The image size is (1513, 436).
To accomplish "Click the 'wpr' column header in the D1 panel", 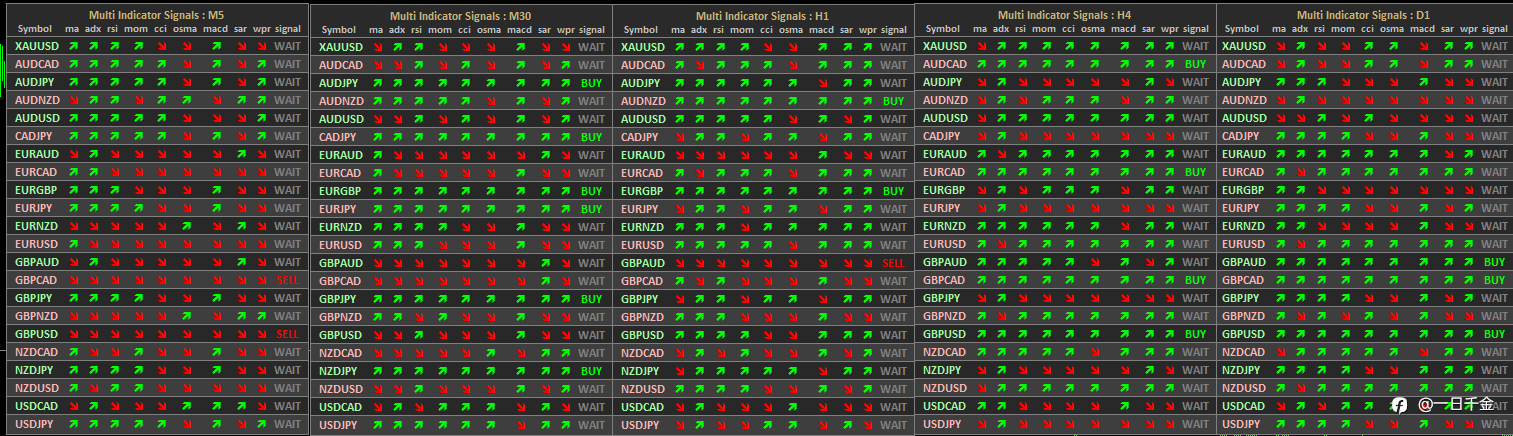I will point(1469,29).
